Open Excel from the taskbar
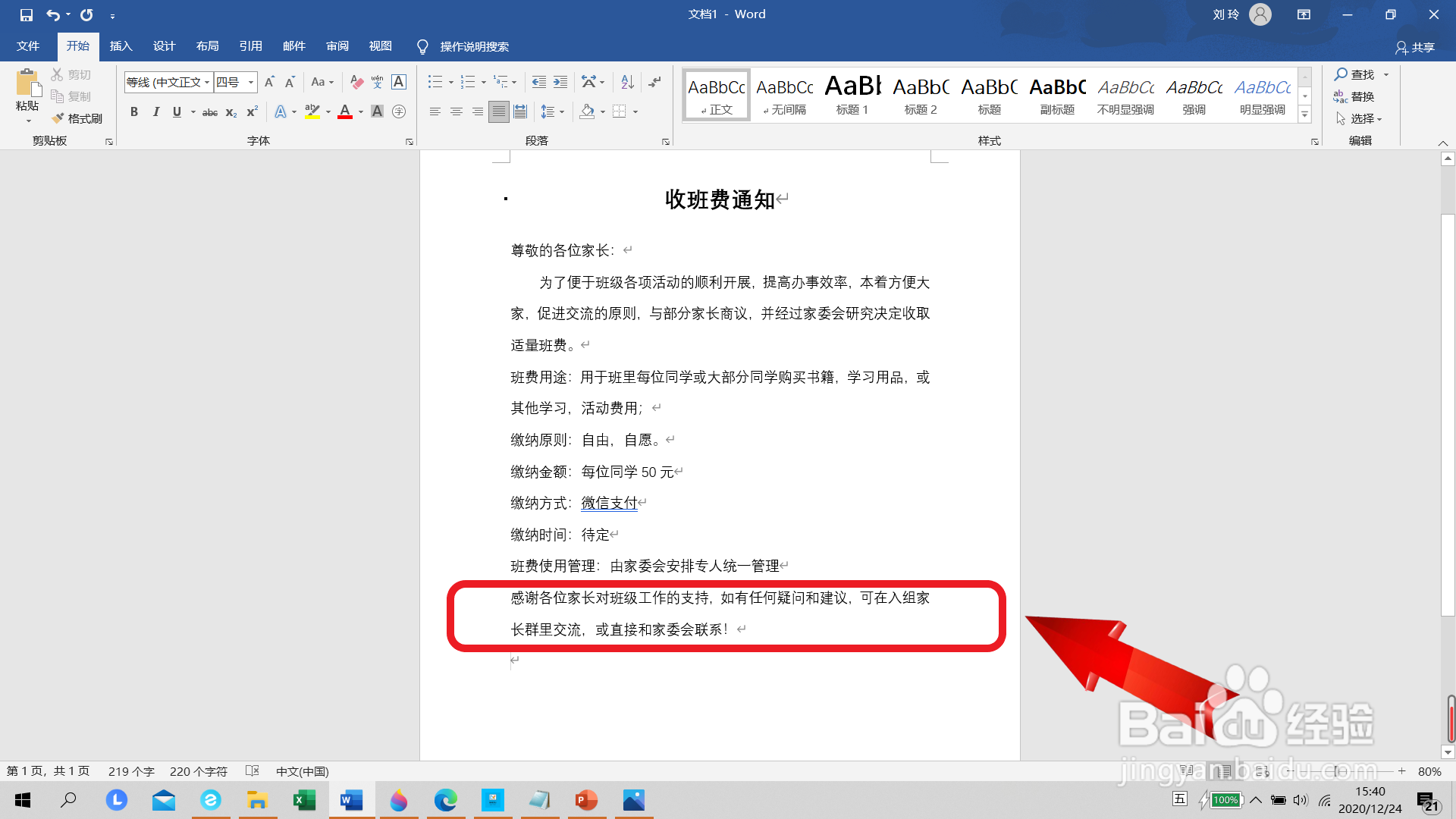The width and height of the screenshot is (1456, 819). 304,800
